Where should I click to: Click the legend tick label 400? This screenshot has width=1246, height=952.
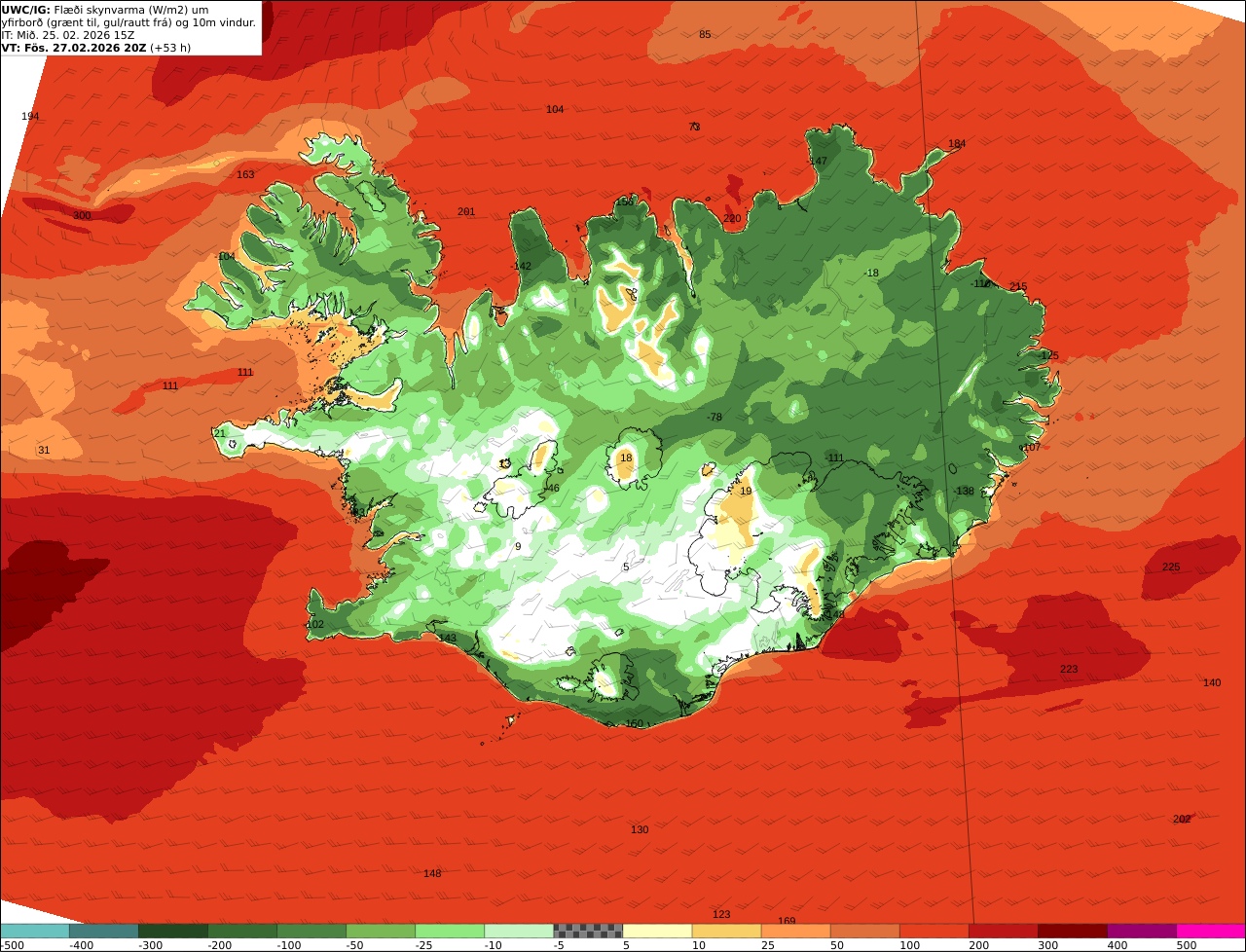1118,944
